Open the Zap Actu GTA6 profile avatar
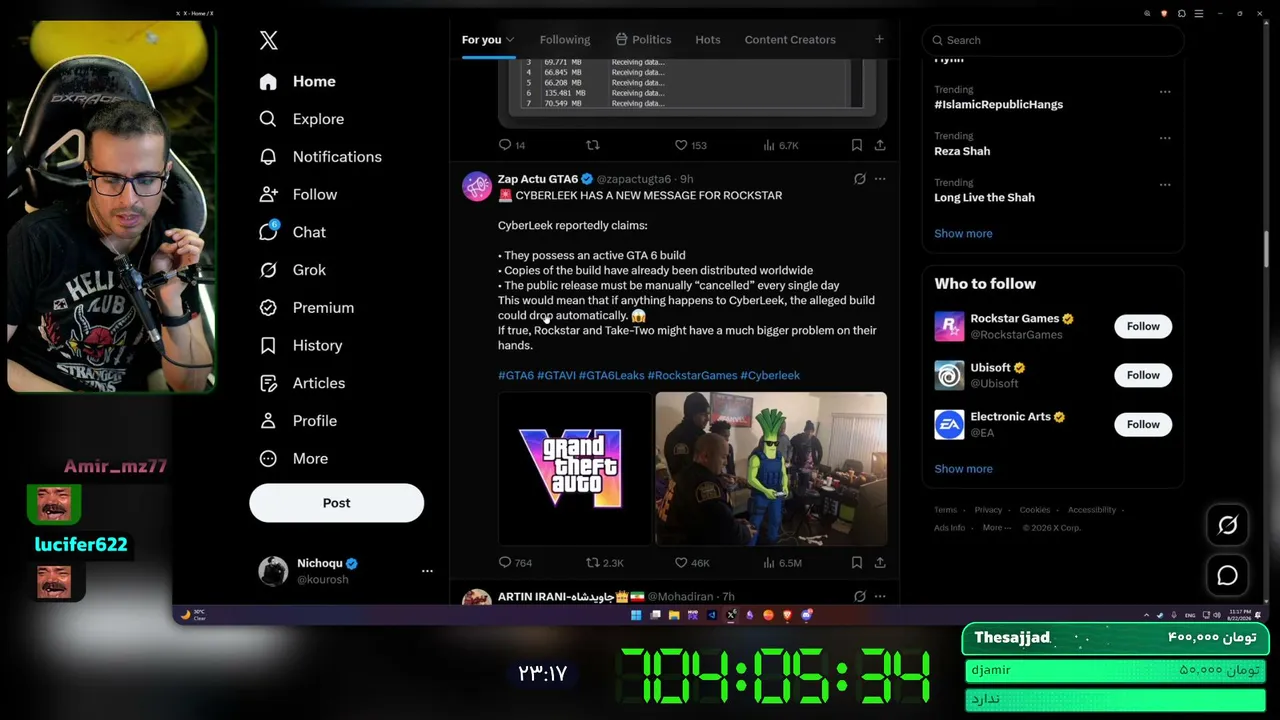The image size is (1280, 720). (477, 186)
